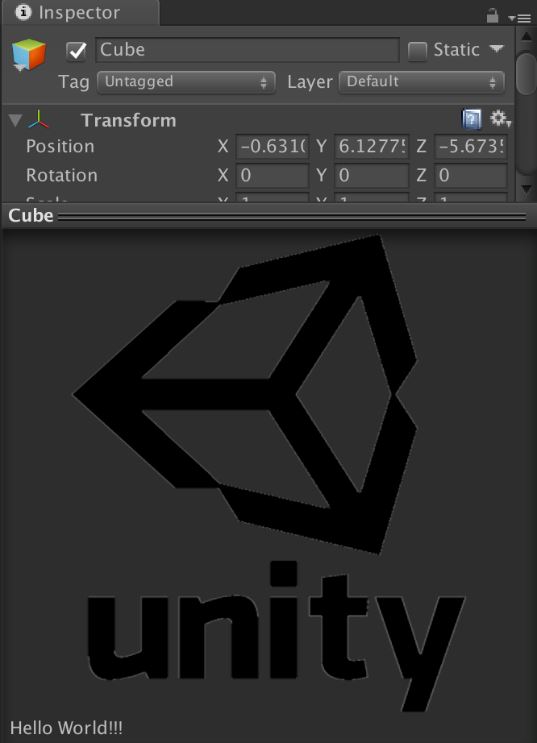Toggle the Cube active checkbox
The height and width of the screenshot is (743, 537).
click(76, 50)
